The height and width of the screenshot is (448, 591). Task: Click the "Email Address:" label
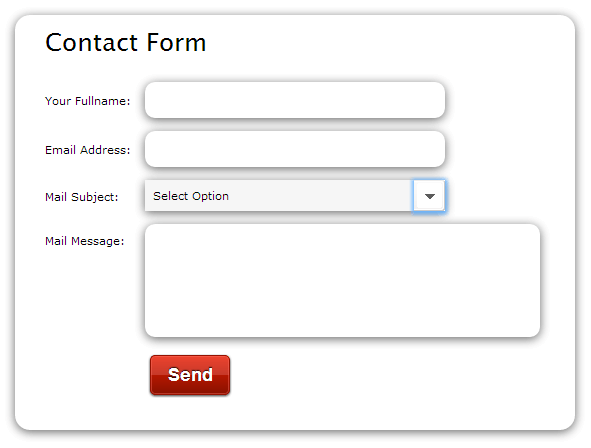(87, 150)
